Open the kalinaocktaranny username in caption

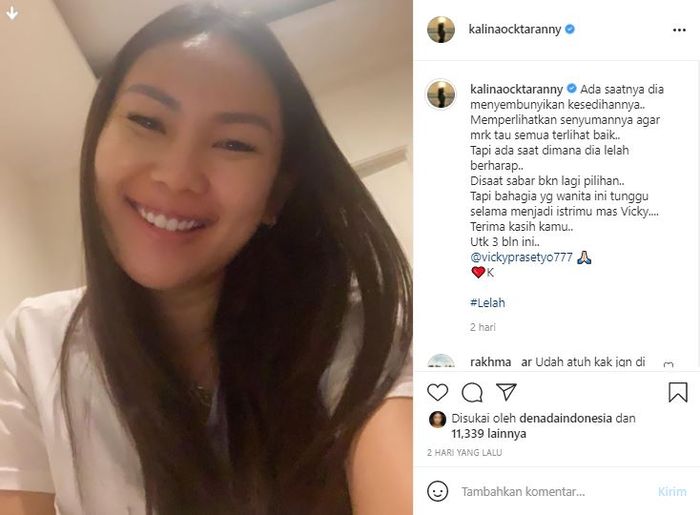tap(516, 89)
